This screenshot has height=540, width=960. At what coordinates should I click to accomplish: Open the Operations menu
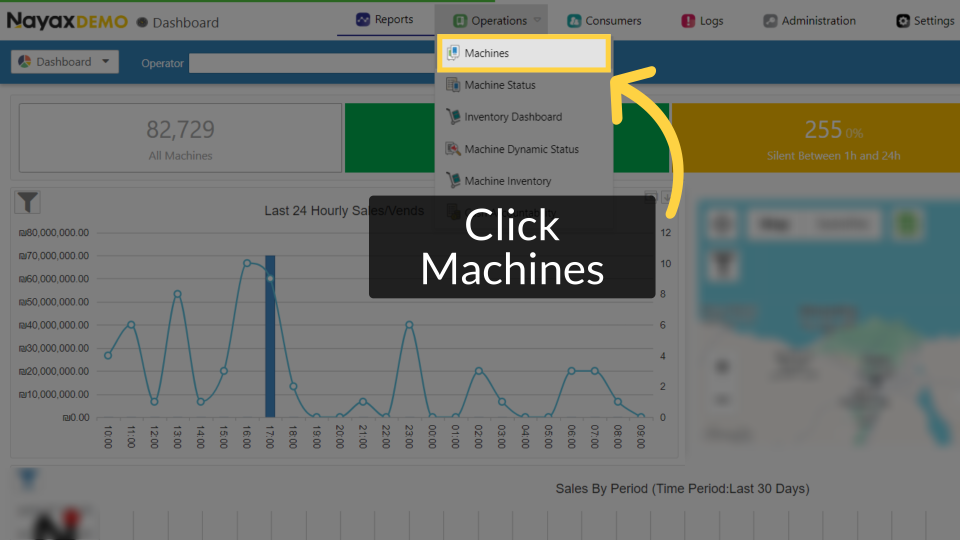coord(492,20)
